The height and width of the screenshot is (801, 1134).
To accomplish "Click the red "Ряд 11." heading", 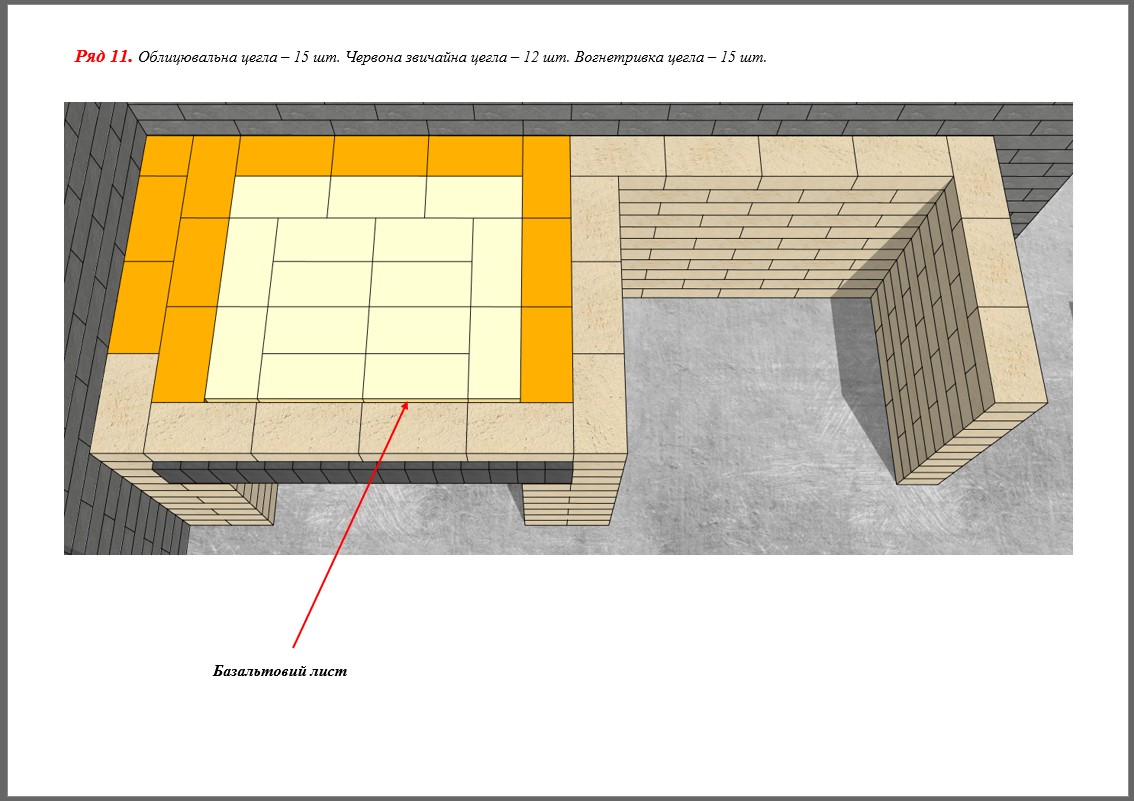I will (x=103, y=57).
